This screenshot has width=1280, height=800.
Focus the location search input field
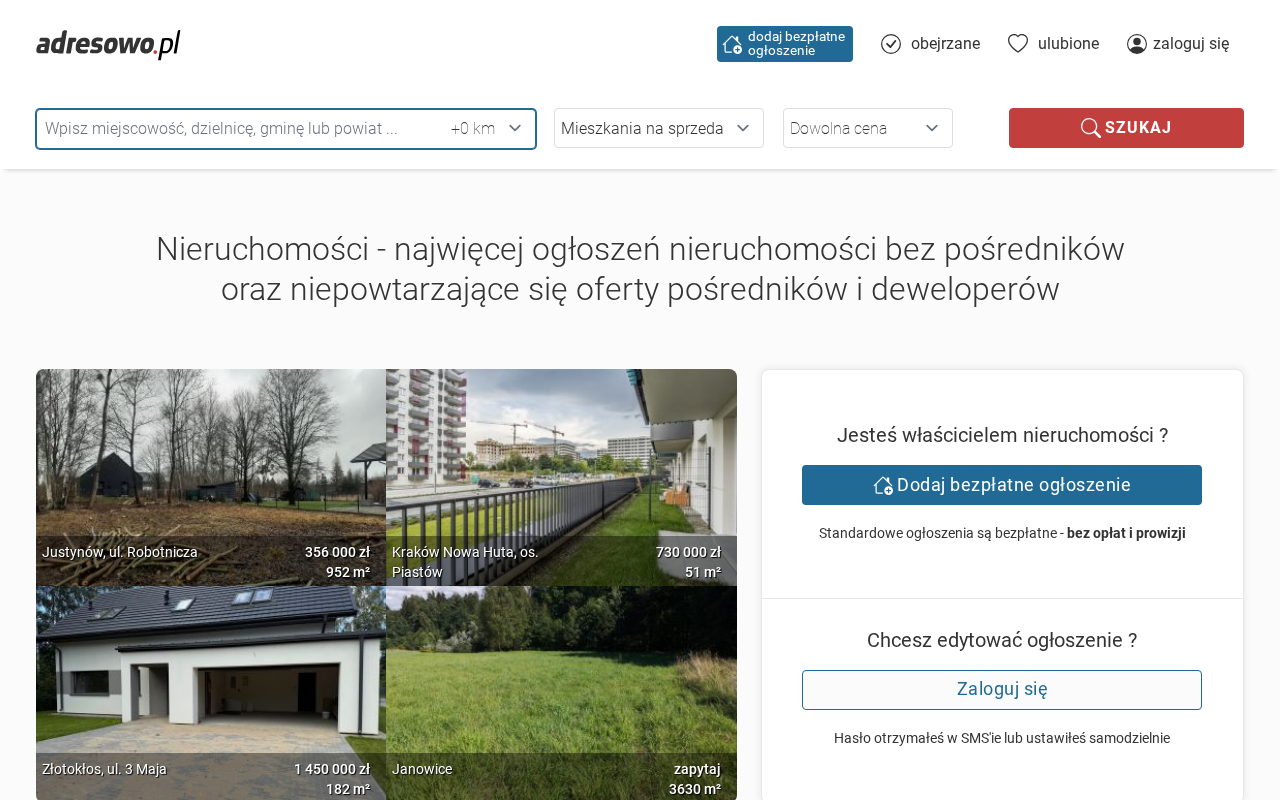[x=240, y=129]
